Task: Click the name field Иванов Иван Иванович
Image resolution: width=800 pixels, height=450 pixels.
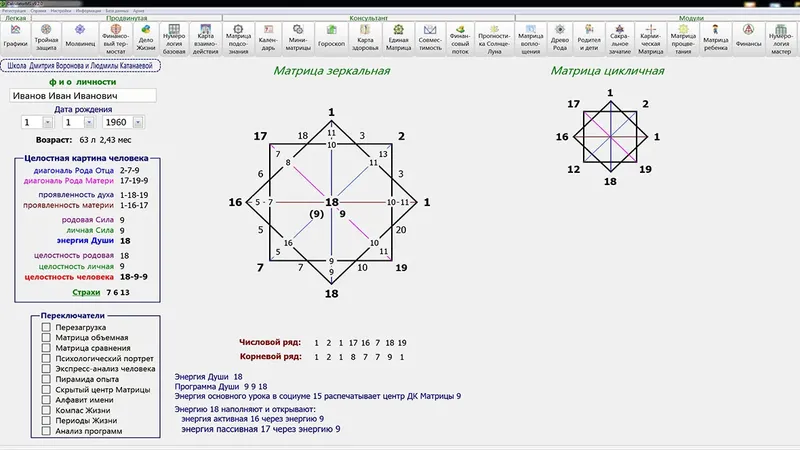Action: 83,96
